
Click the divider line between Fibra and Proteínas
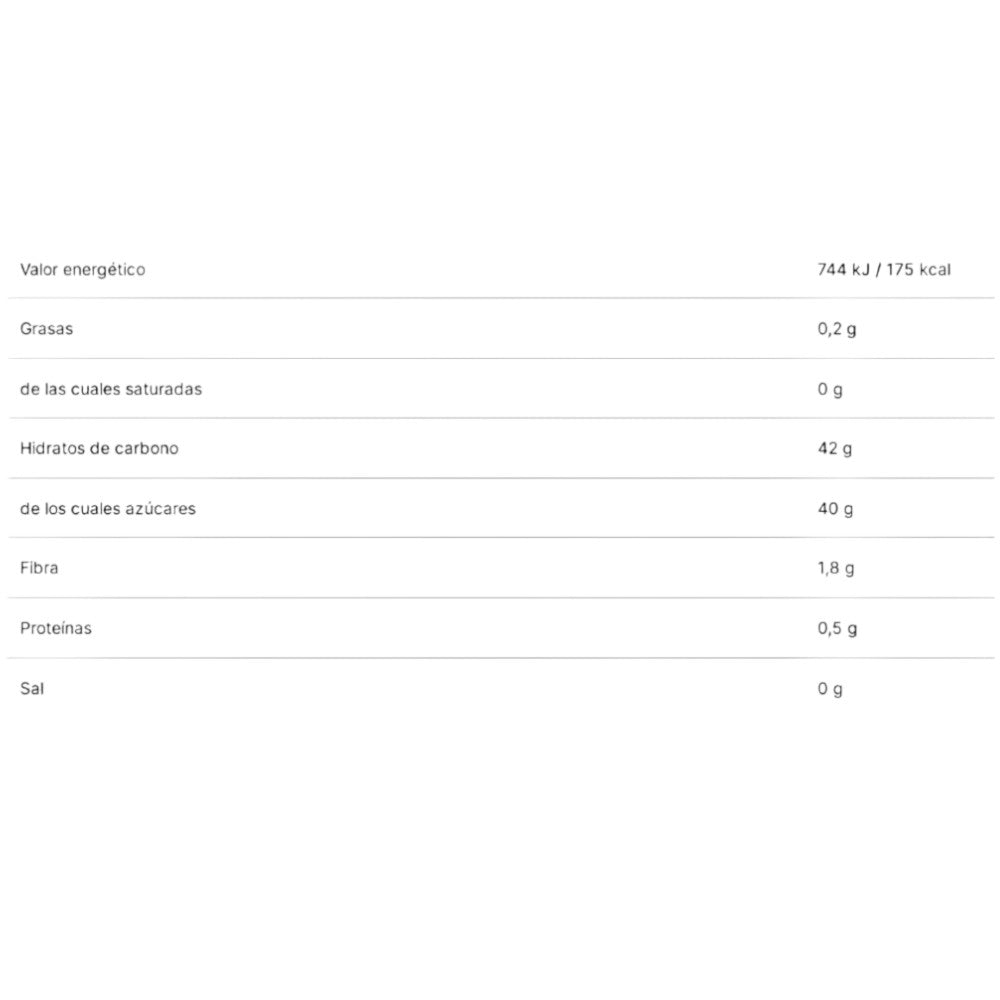tap(500, 598)
